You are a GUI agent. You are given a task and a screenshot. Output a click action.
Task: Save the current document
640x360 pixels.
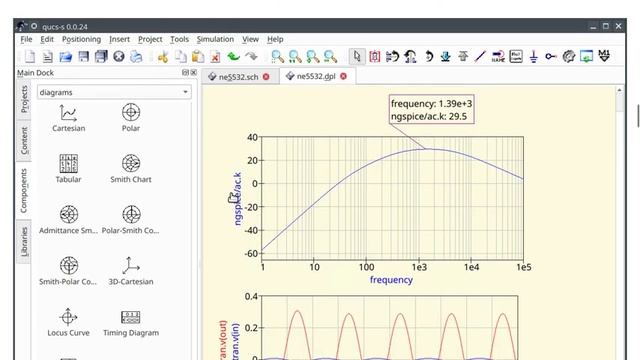[x=83, y=56]
